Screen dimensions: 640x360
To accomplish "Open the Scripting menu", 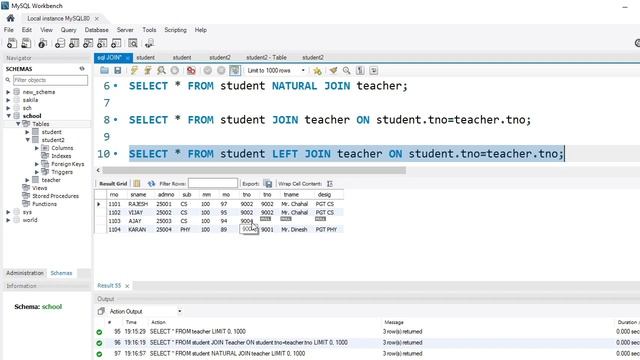I will pos(176,30).
